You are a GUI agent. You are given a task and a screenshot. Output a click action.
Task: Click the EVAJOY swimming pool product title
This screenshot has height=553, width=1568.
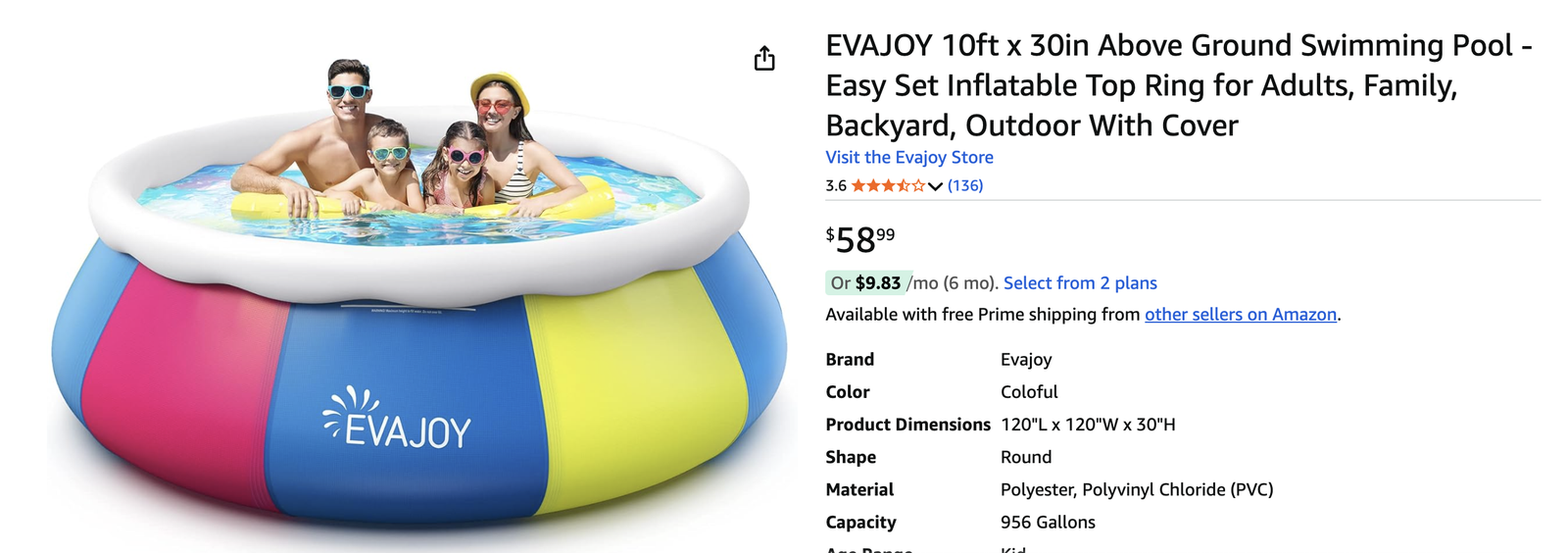click(1176, 85)
